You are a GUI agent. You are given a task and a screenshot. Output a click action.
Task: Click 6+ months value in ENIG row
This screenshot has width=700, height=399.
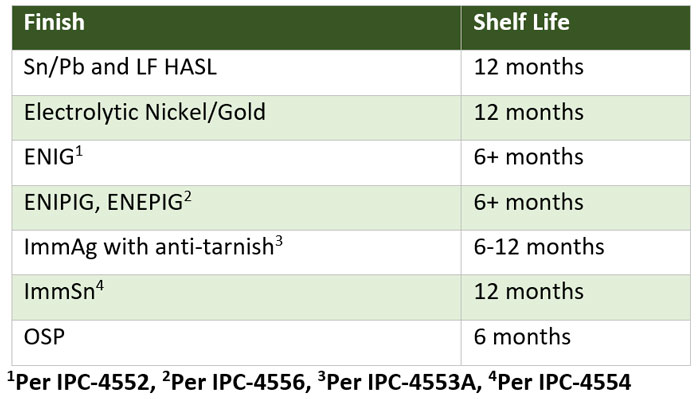[x=575, y=163]
